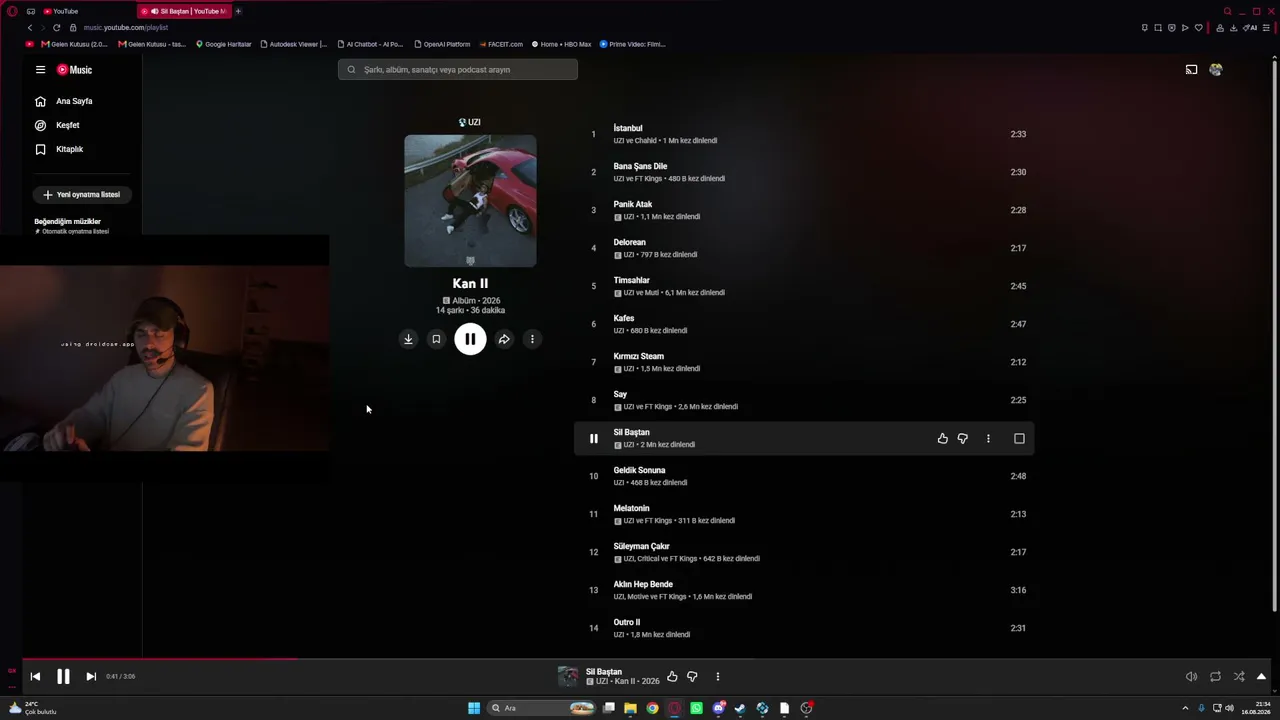Play the track Melatonin
The image size is (1280, 720).
coord(631,508)
